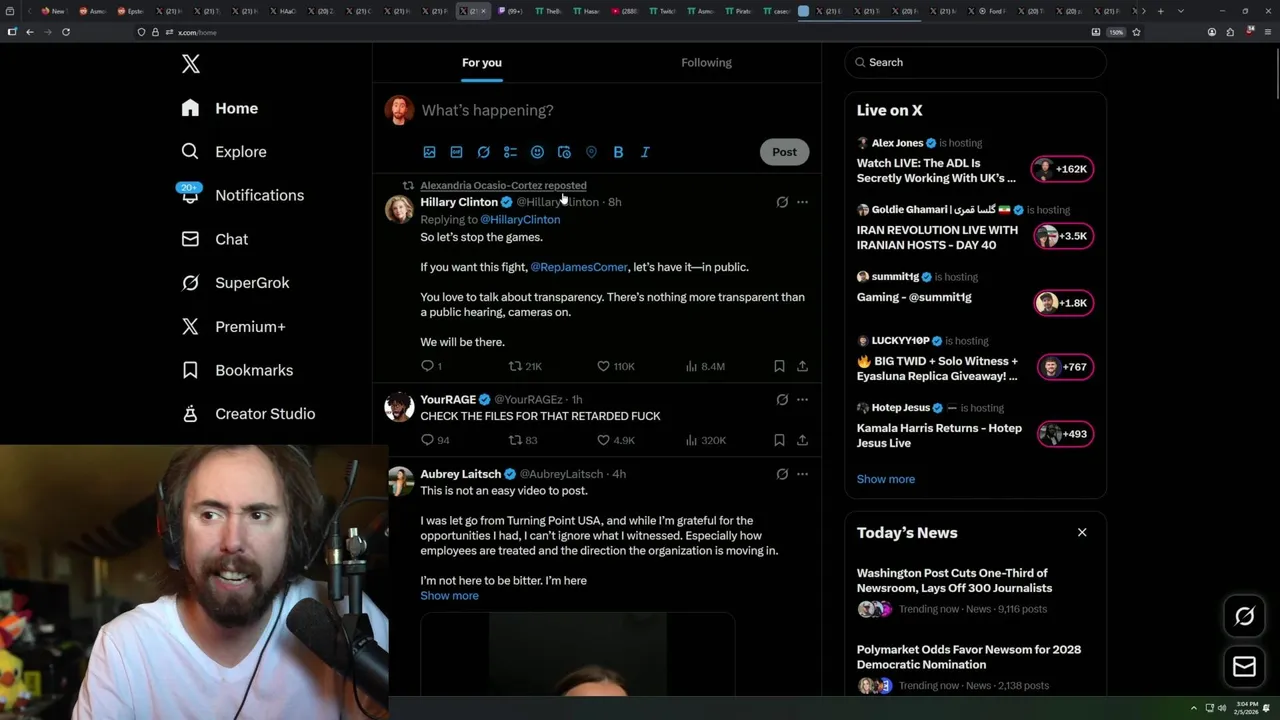Open more options on Aubrey Laitsch's post
The width and height of the screenshot is (1280, 720).
pos(802,474)
